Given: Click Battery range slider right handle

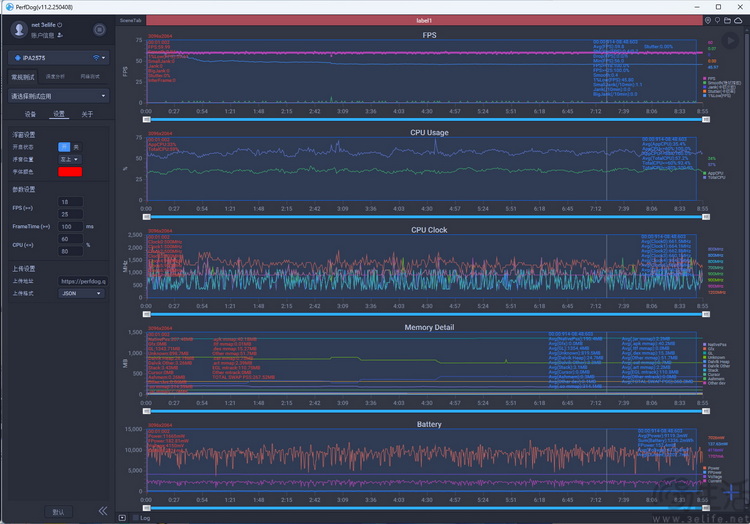Looking at the screenshot, I should point(706,509).
